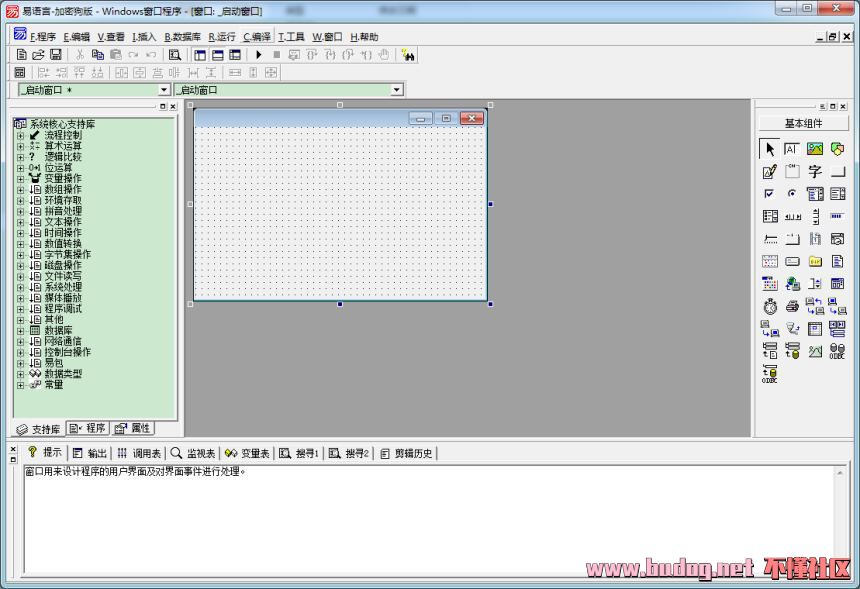Screen dimensions: 860x589
Task: Select the Label component (字 icon)
Action: pos(814,171)
